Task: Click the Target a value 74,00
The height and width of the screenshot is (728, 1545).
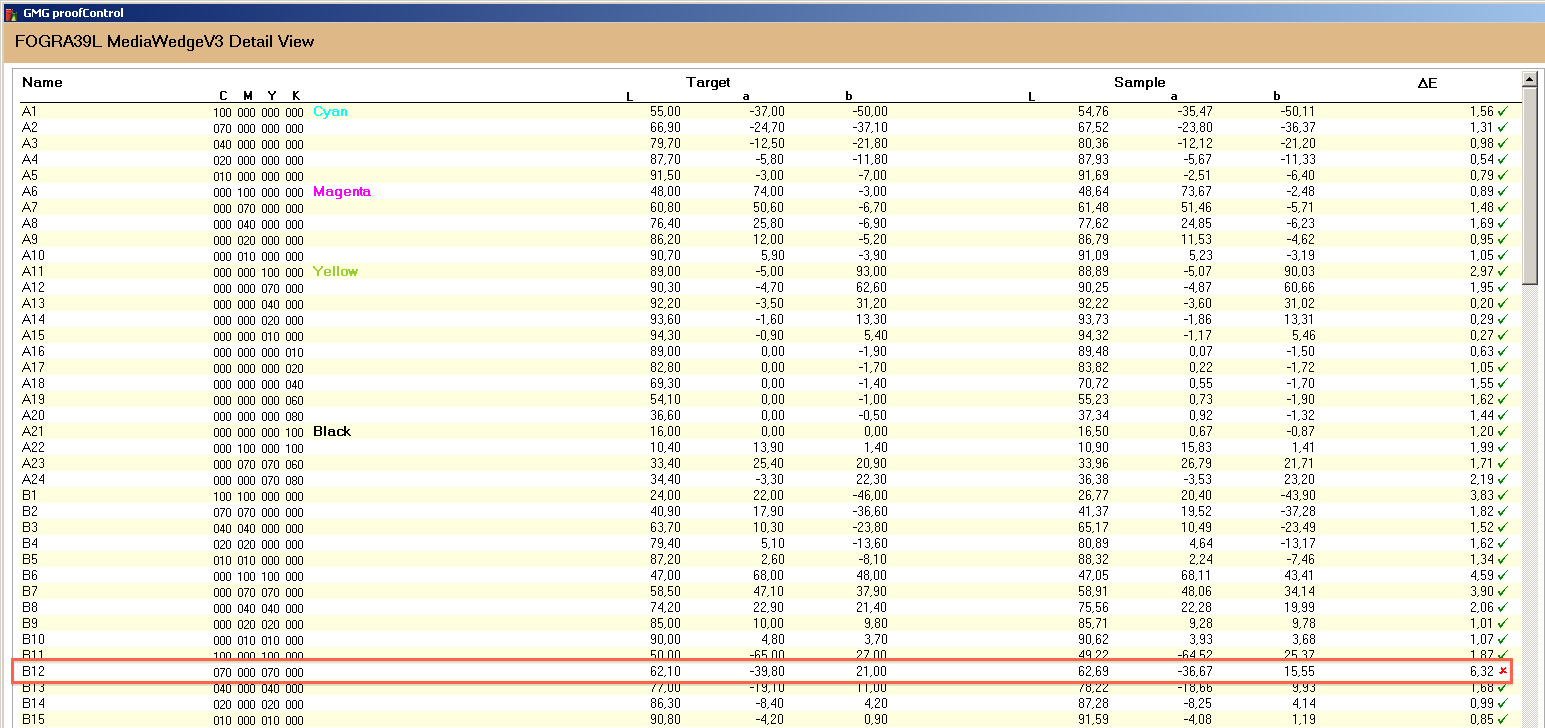Action: [x=769, y=191]
